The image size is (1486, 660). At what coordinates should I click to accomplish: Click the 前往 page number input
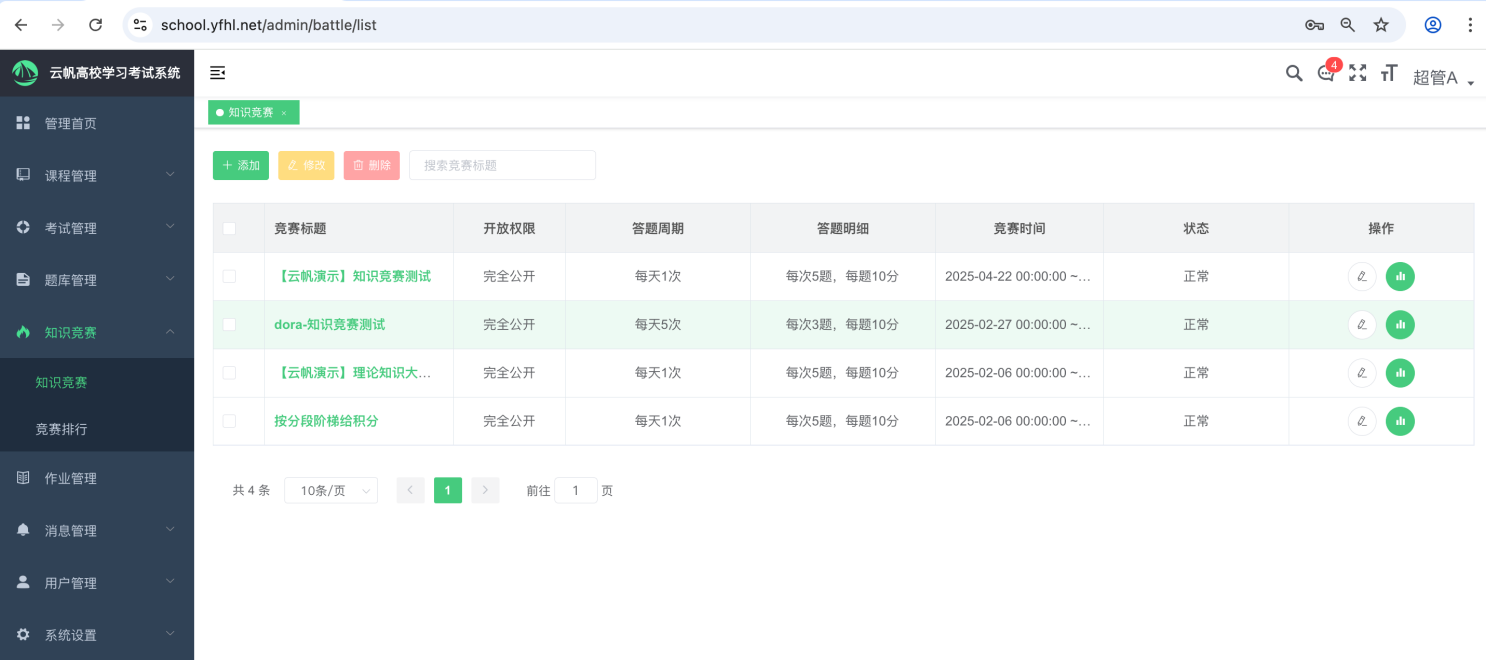(576, 490)
